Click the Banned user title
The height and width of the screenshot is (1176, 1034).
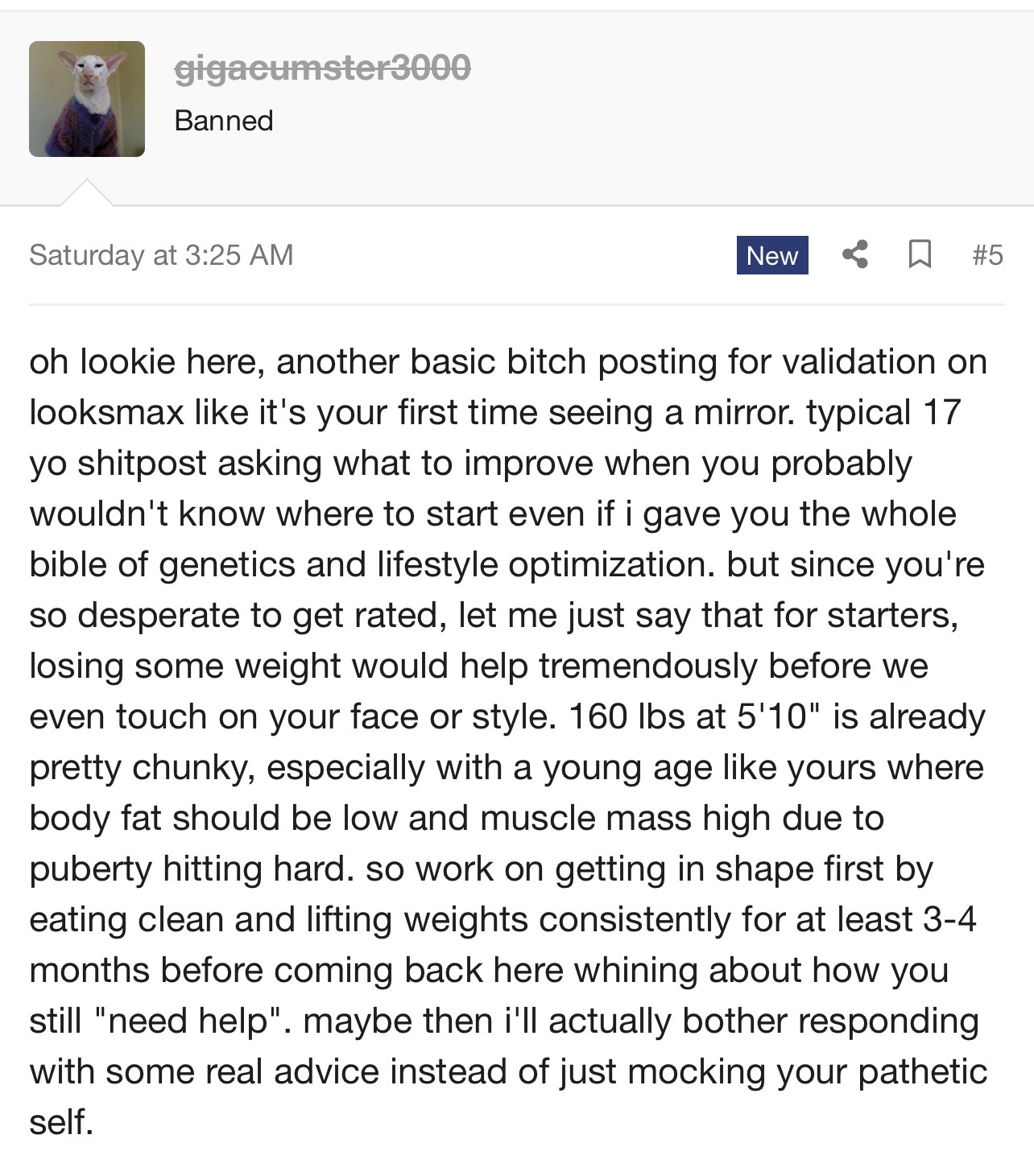[224, 121]
